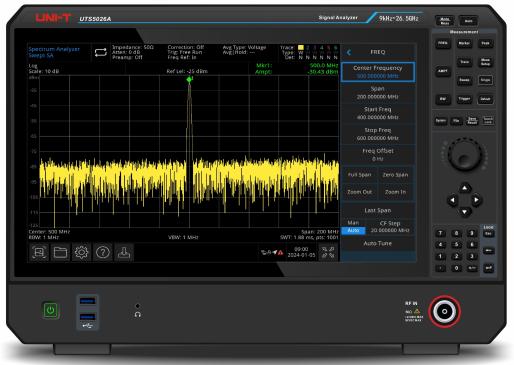Select yellow Trace 1 indicator
The image size is (514, 365).
click(x=301, y=48)
